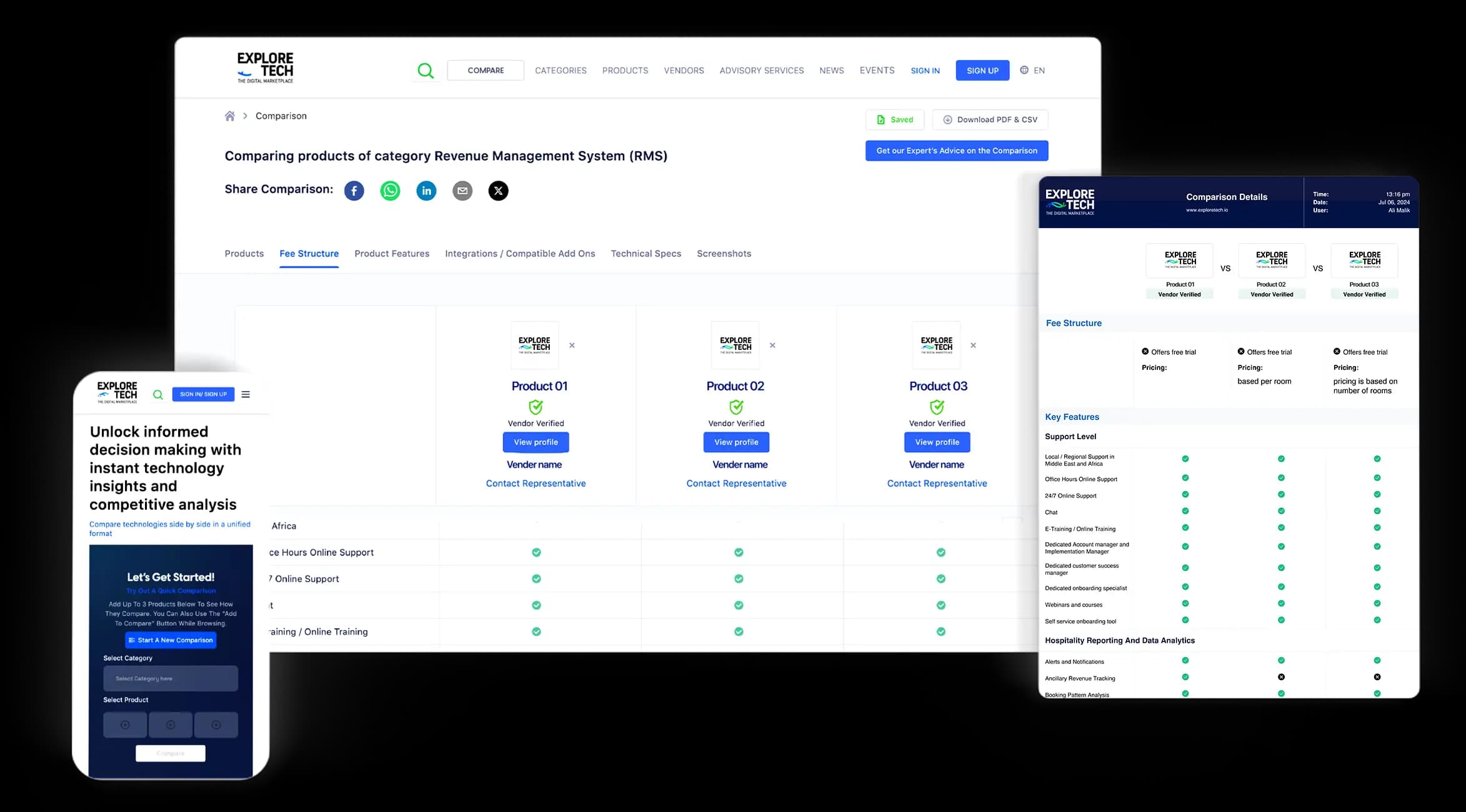1466x812 pixels.
Task: Select the Product Features tab
Action: point(391,253)
